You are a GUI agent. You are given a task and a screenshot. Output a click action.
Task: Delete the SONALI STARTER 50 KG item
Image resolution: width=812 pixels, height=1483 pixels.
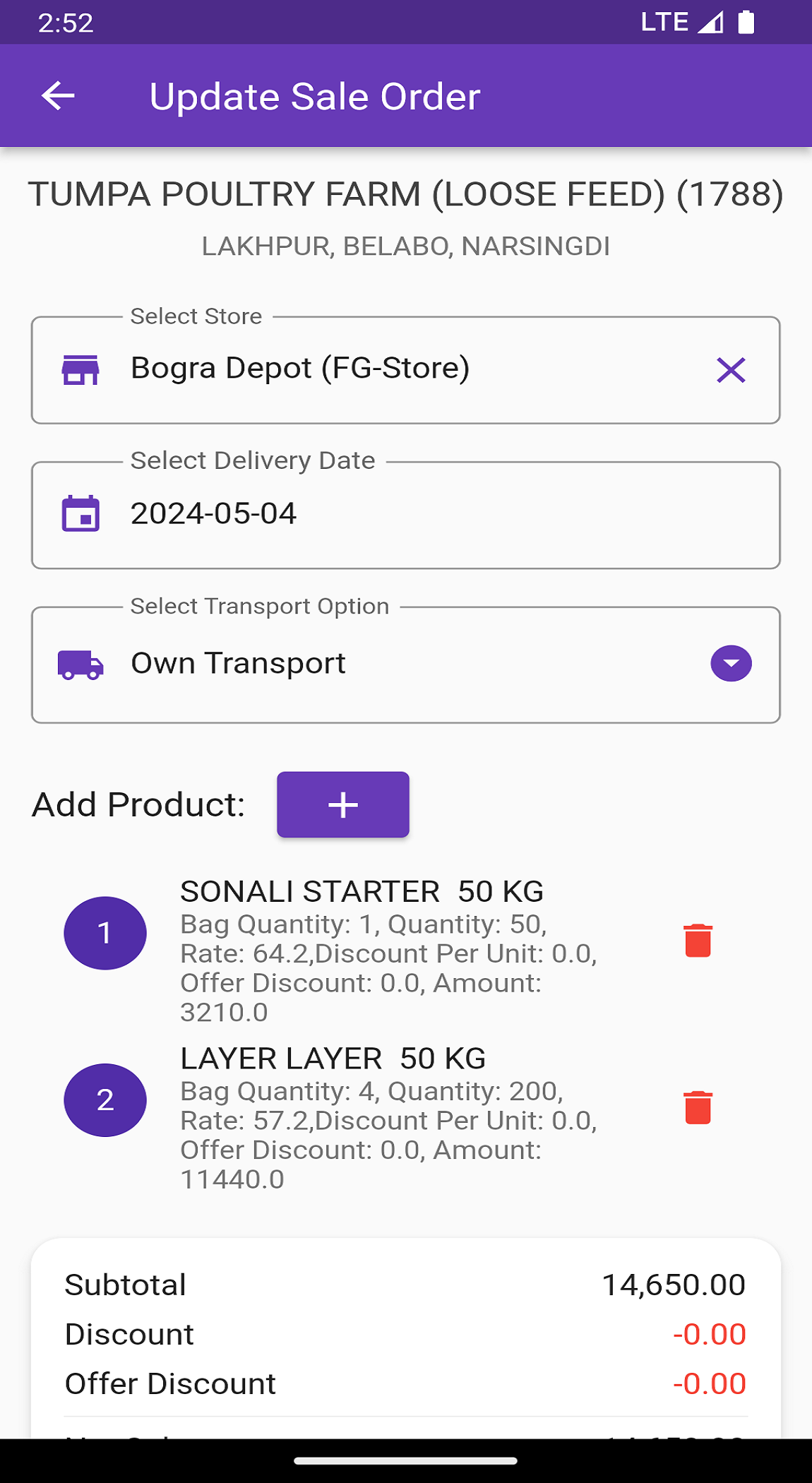(x=698, y=941)
